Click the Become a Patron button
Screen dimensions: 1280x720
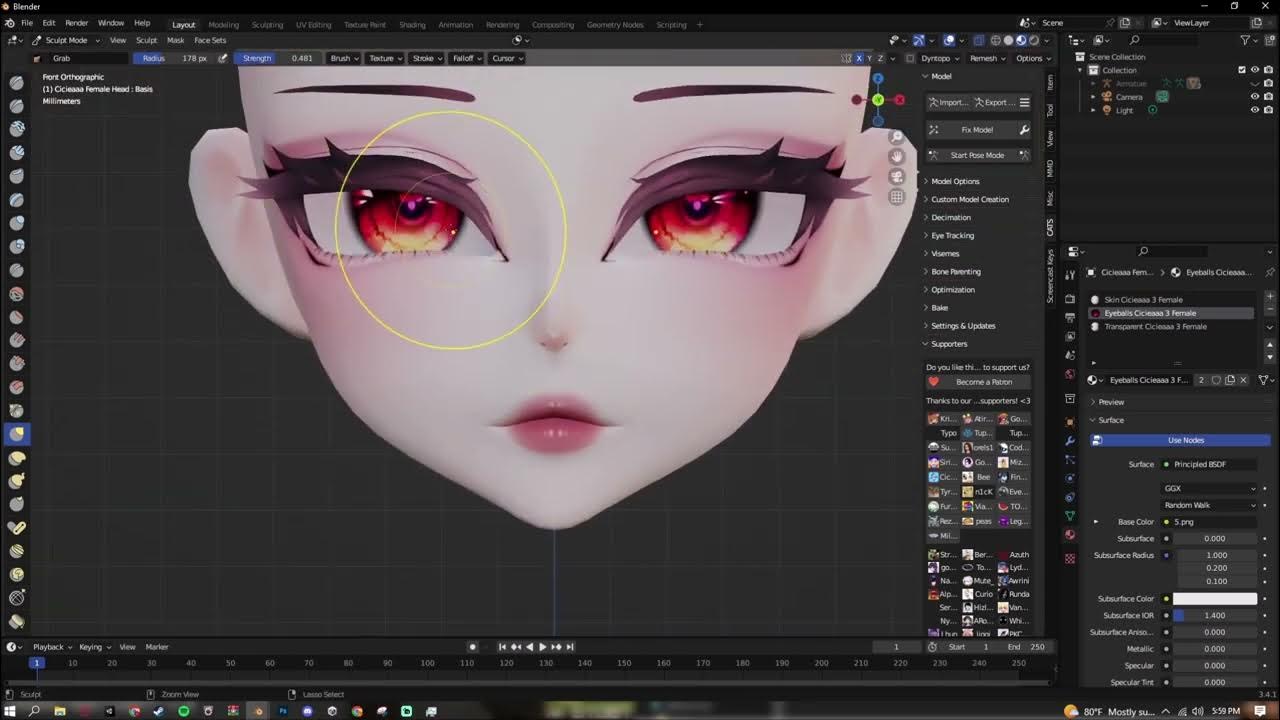(978, 382)
